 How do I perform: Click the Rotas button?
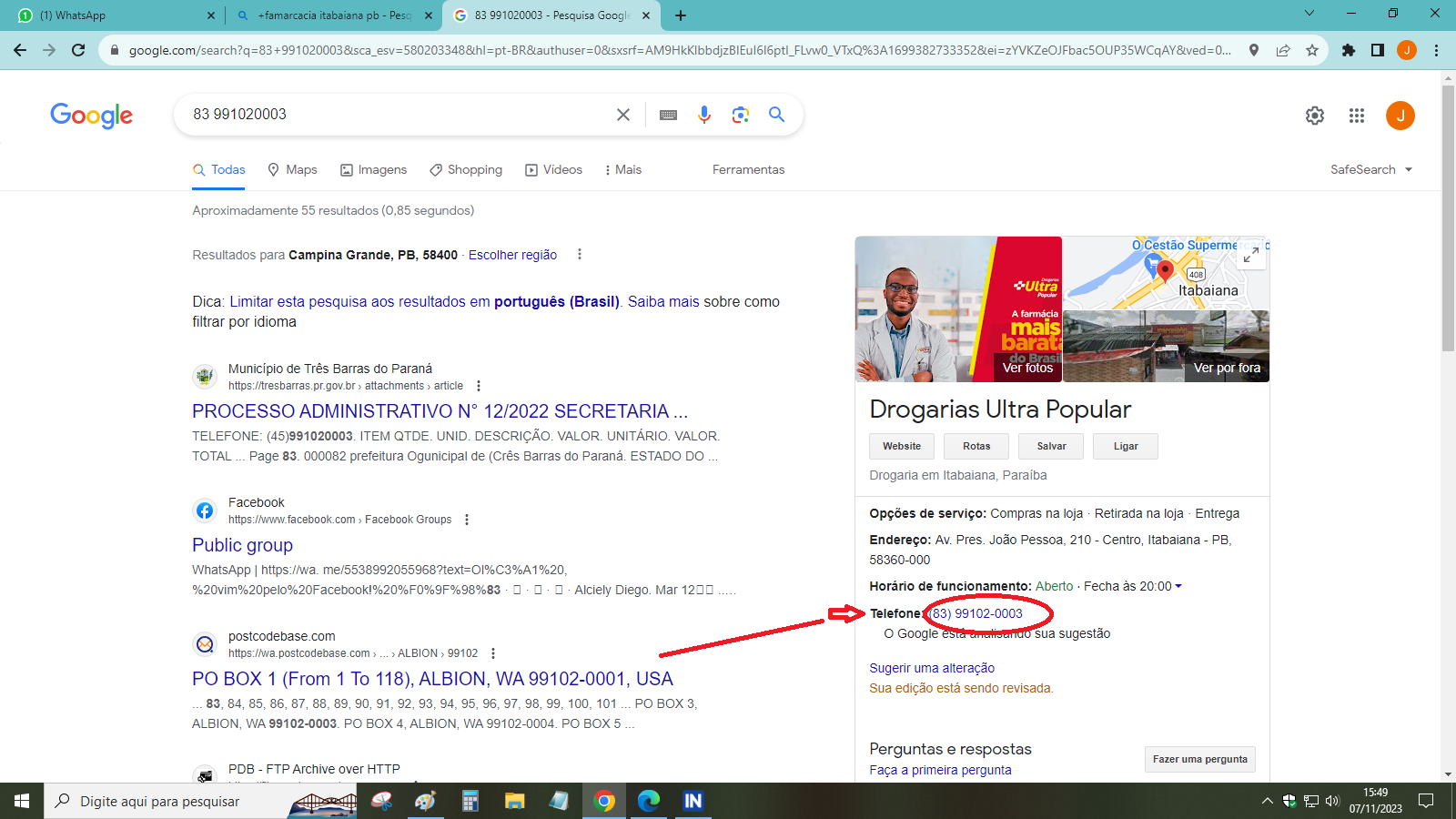pyautogui.click(x=976, y=446)
